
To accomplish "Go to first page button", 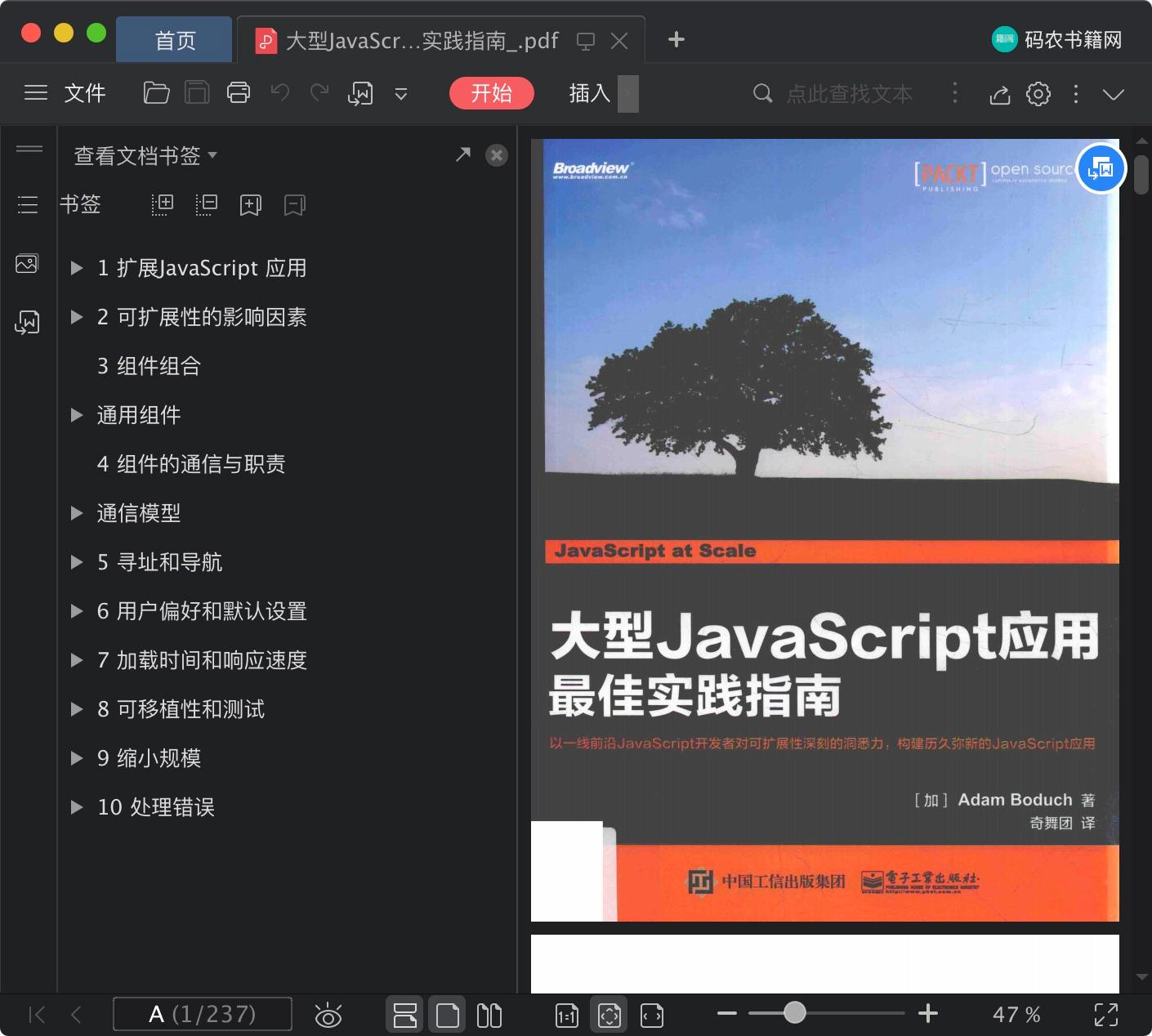I will point(37,1015).
